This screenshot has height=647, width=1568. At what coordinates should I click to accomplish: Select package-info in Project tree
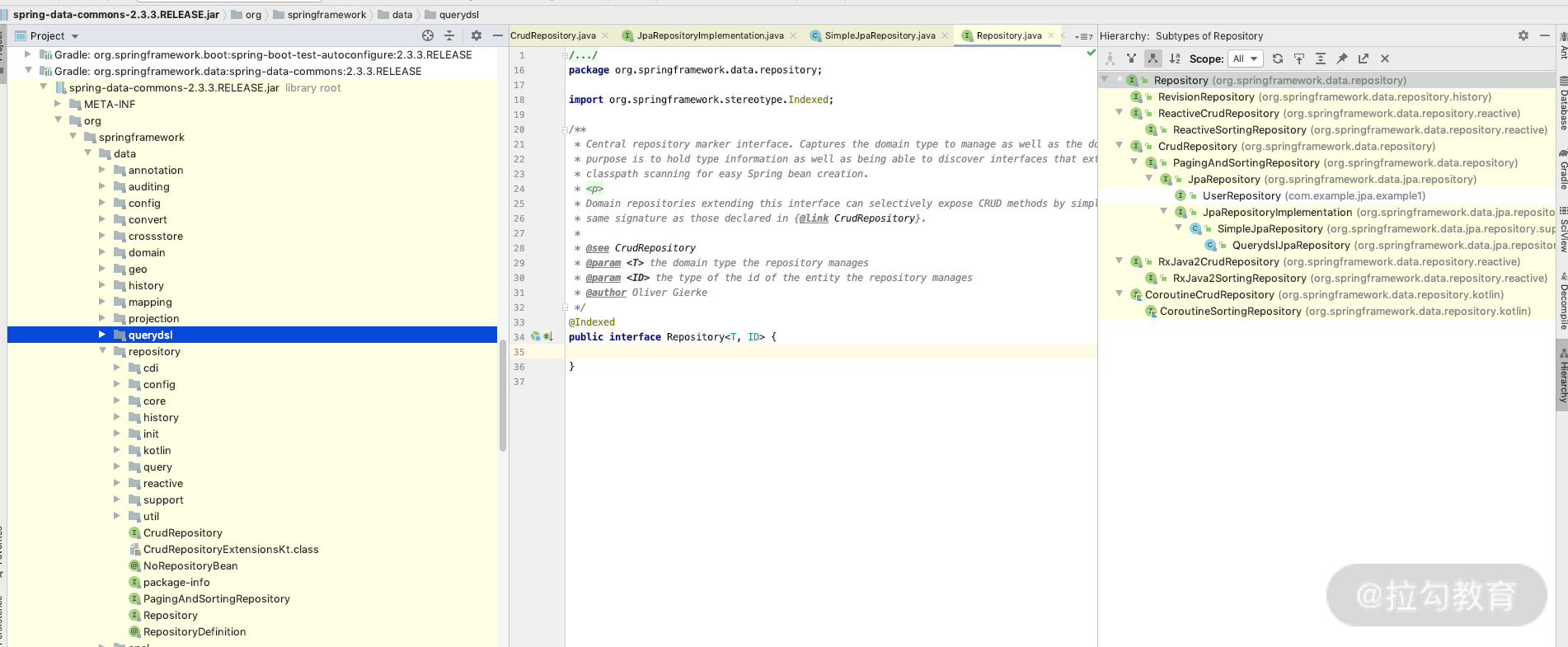[176, 582]
